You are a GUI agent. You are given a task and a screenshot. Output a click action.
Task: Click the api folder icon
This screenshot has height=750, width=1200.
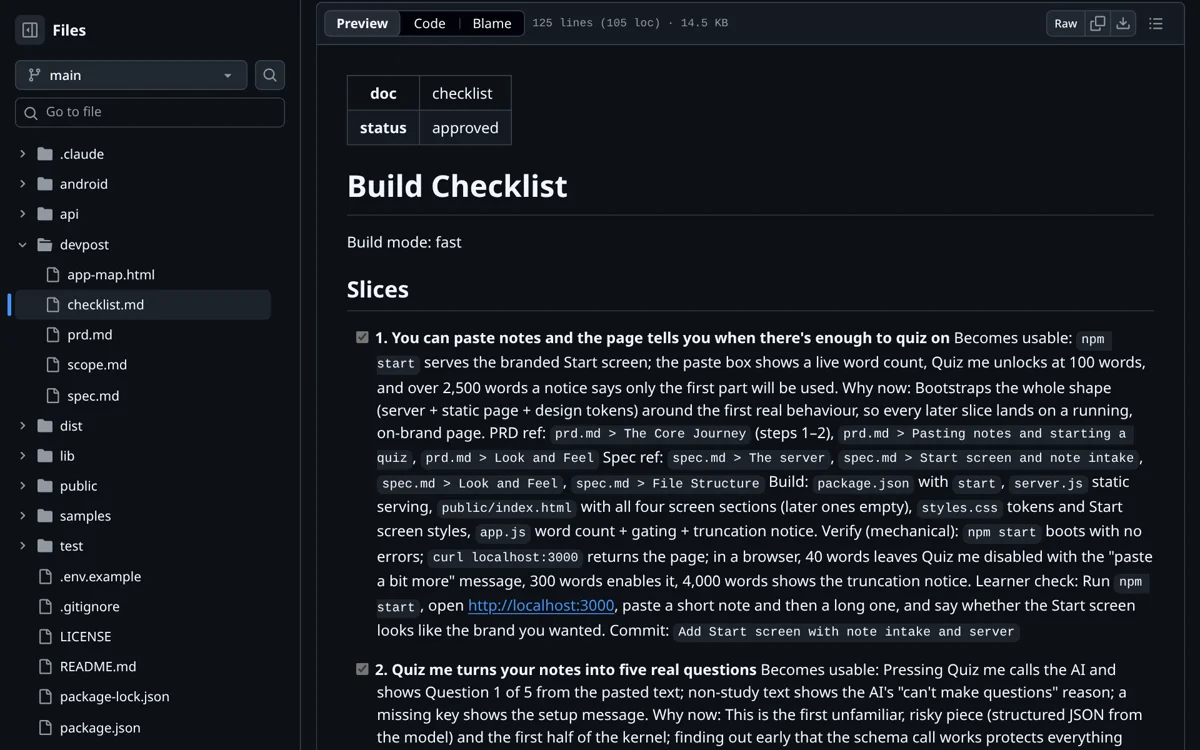pyautogui.click(x=45, y=214)
